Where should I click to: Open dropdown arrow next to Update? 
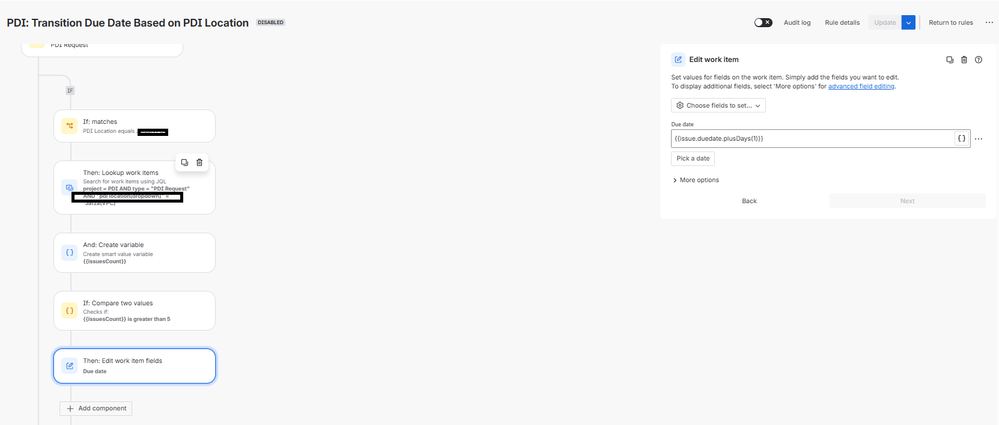tap(908, 22)
